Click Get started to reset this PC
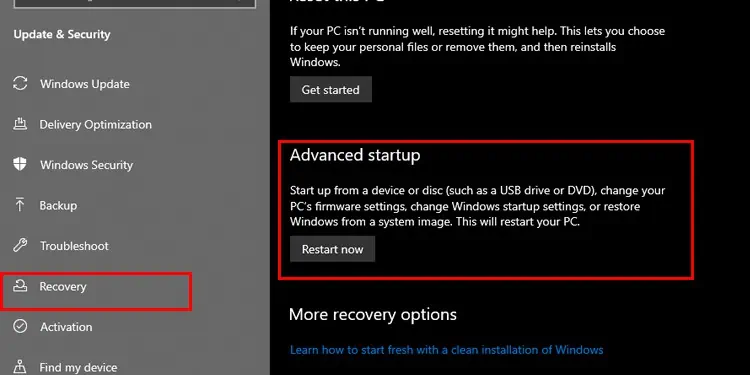The image size is (750, 375). click(x=331, y=89)
